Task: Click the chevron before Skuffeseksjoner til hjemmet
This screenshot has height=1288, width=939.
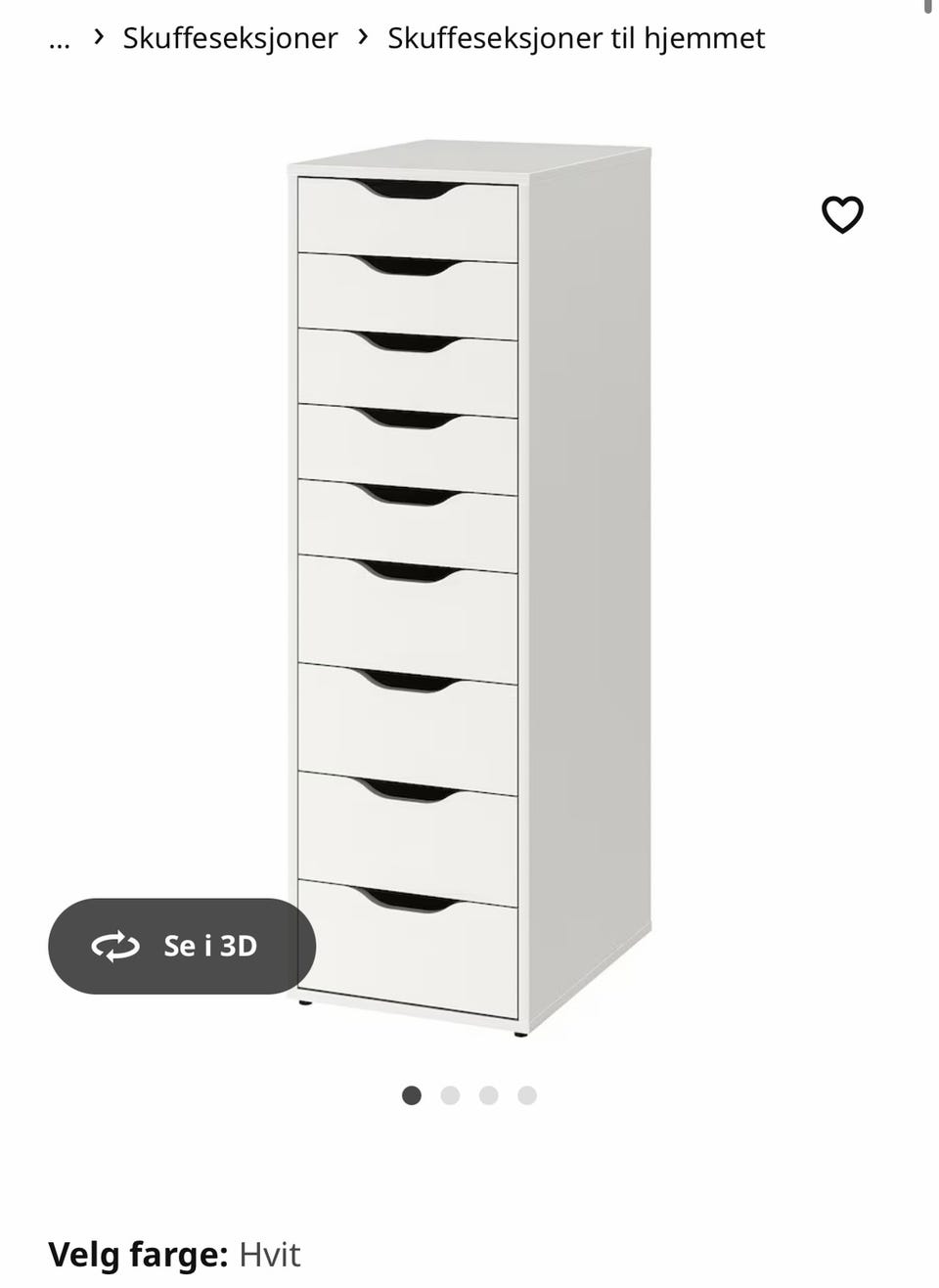Action: 363,37
